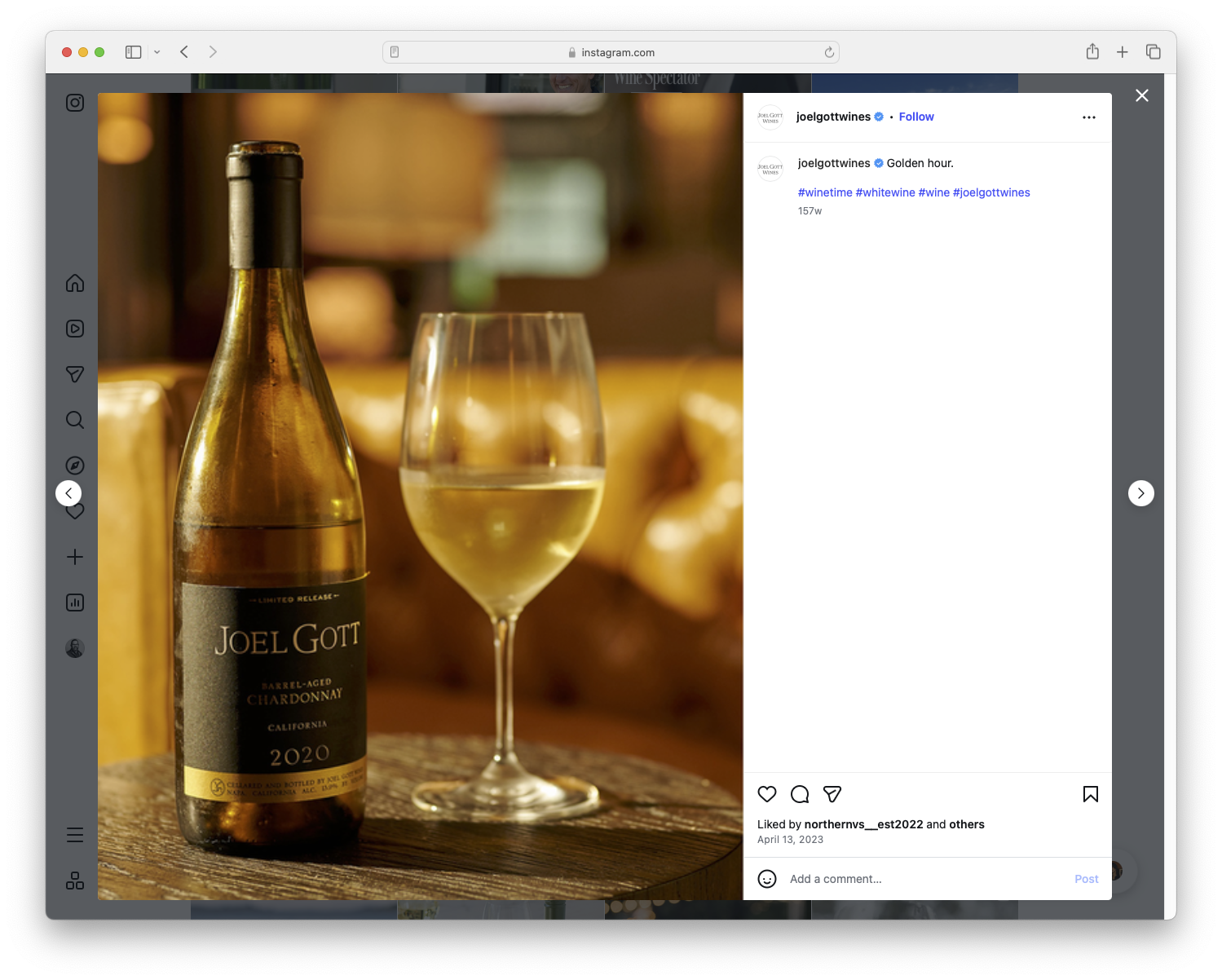Share the post via paper-plane icon
1222x980 pixels.
tap(832, 794)
